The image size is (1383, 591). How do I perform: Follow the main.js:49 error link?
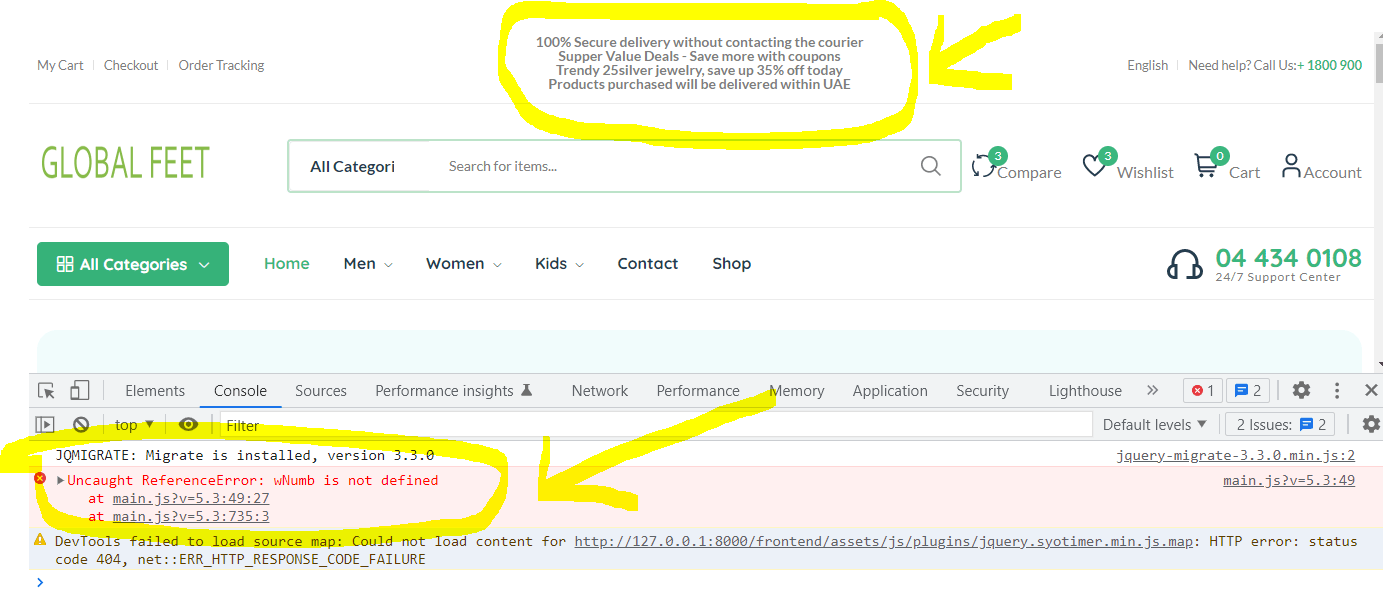1287,480
